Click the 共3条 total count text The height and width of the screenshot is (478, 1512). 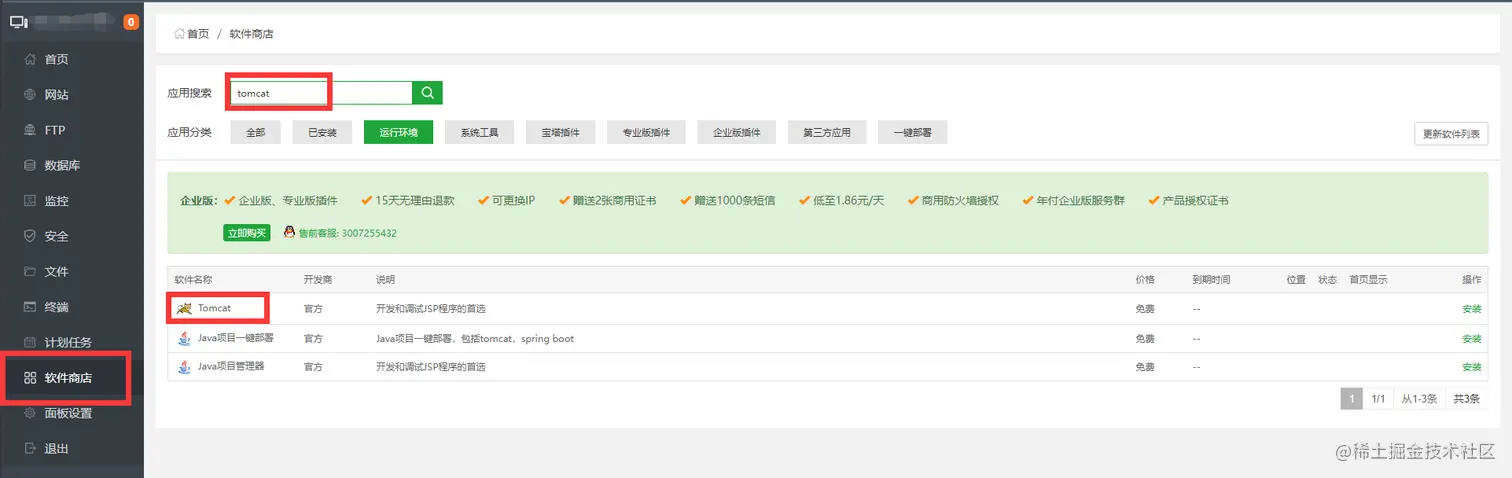point(1466,399)
